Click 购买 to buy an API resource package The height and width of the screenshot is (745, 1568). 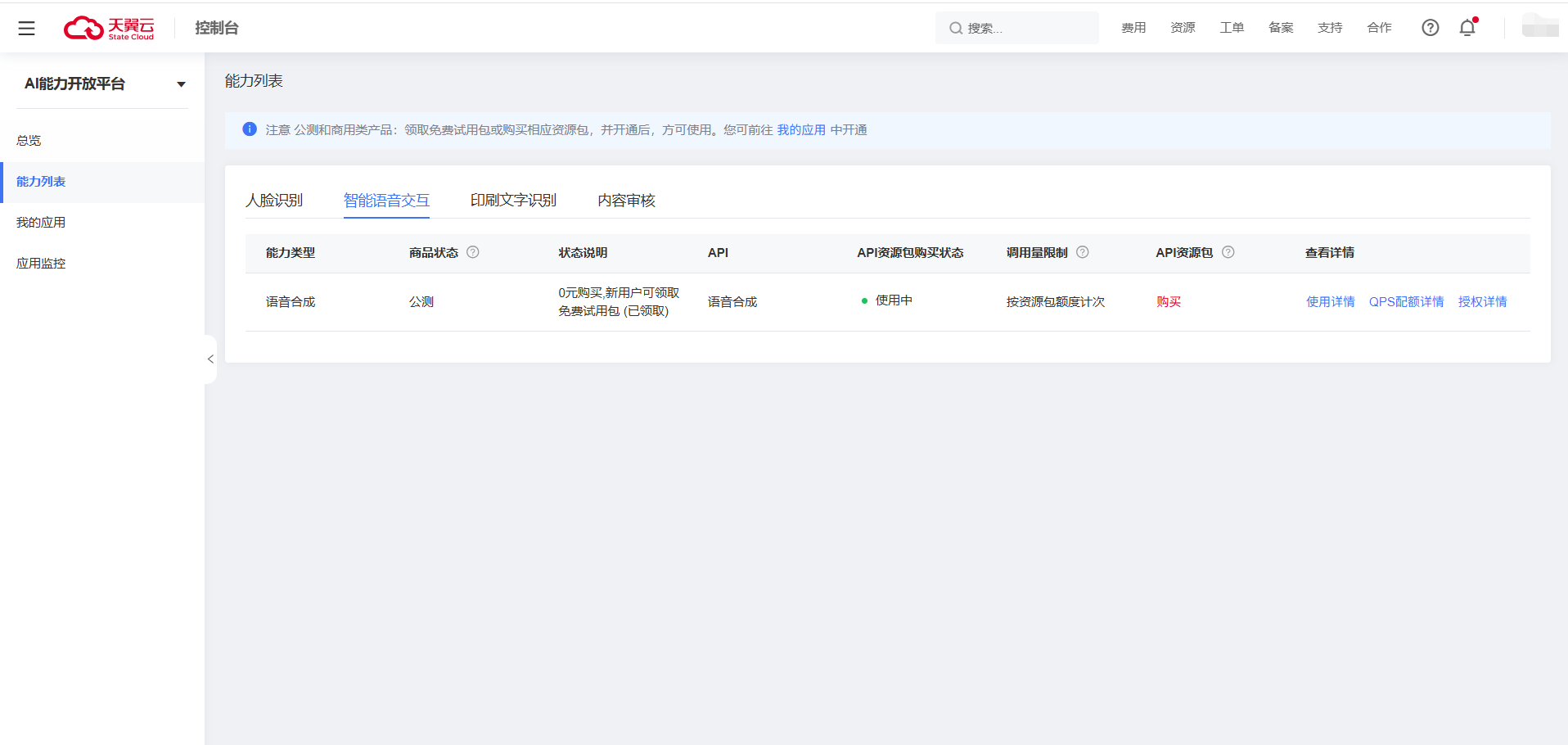(1169, 301)
